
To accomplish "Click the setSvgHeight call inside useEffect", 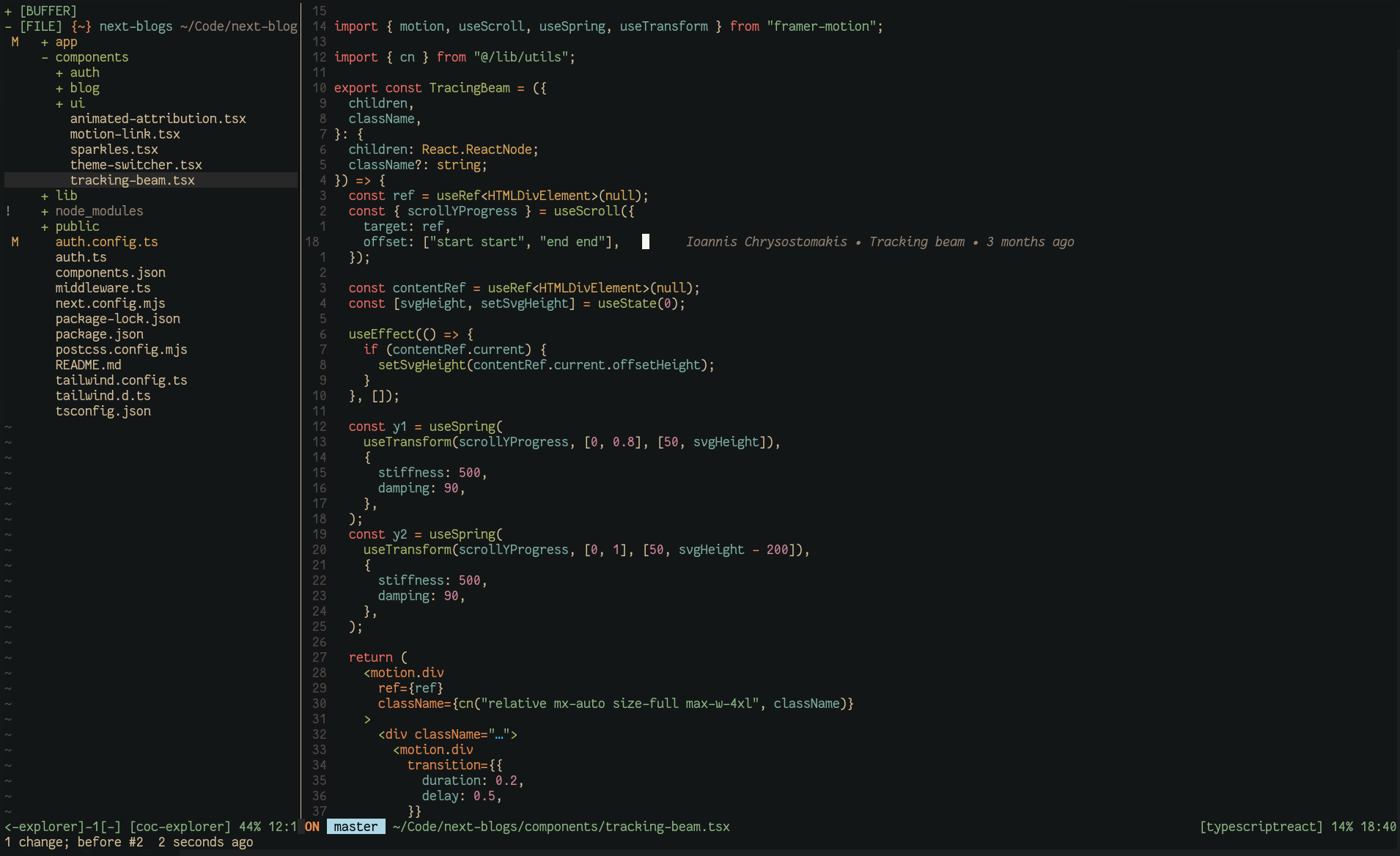I will tap(546, 365).
